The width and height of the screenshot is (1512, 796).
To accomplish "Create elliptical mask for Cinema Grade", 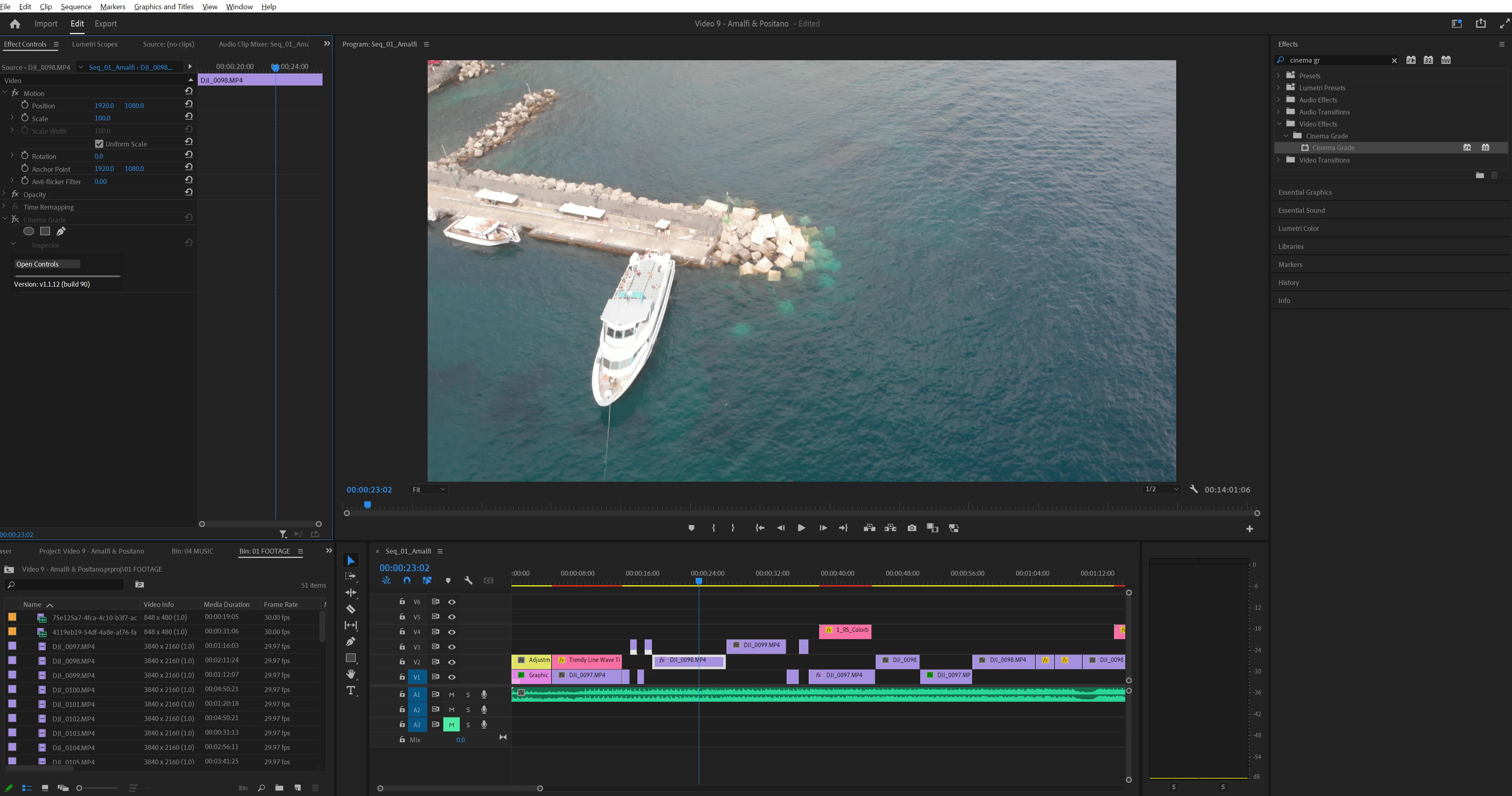I will [28, 232].
